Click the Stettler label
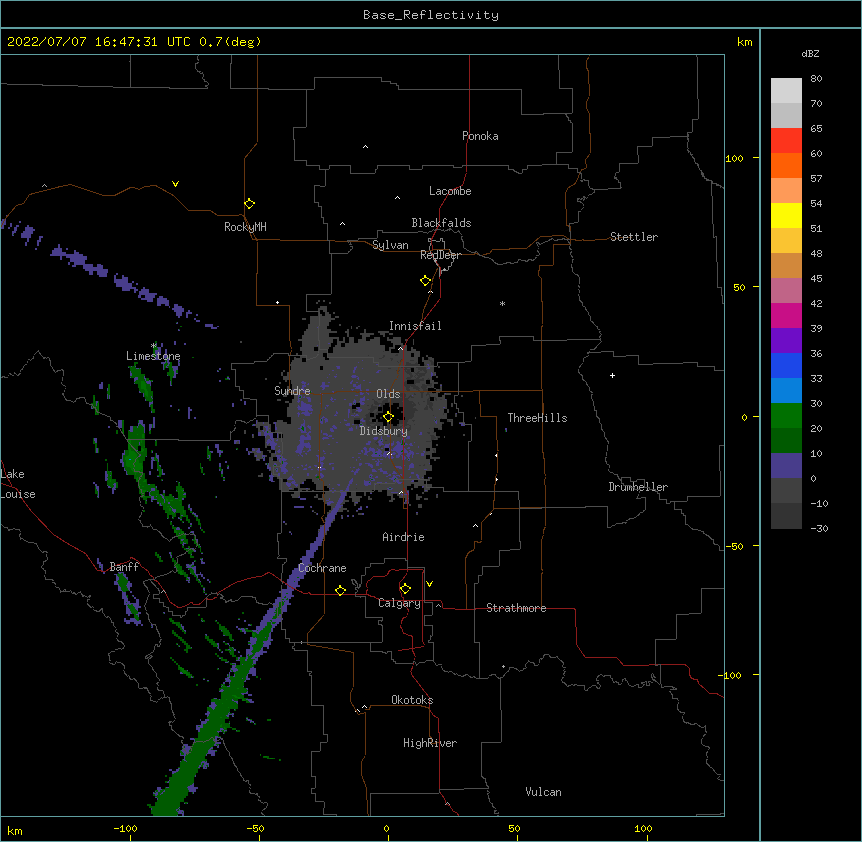862x842 pixels. point(634,237)
